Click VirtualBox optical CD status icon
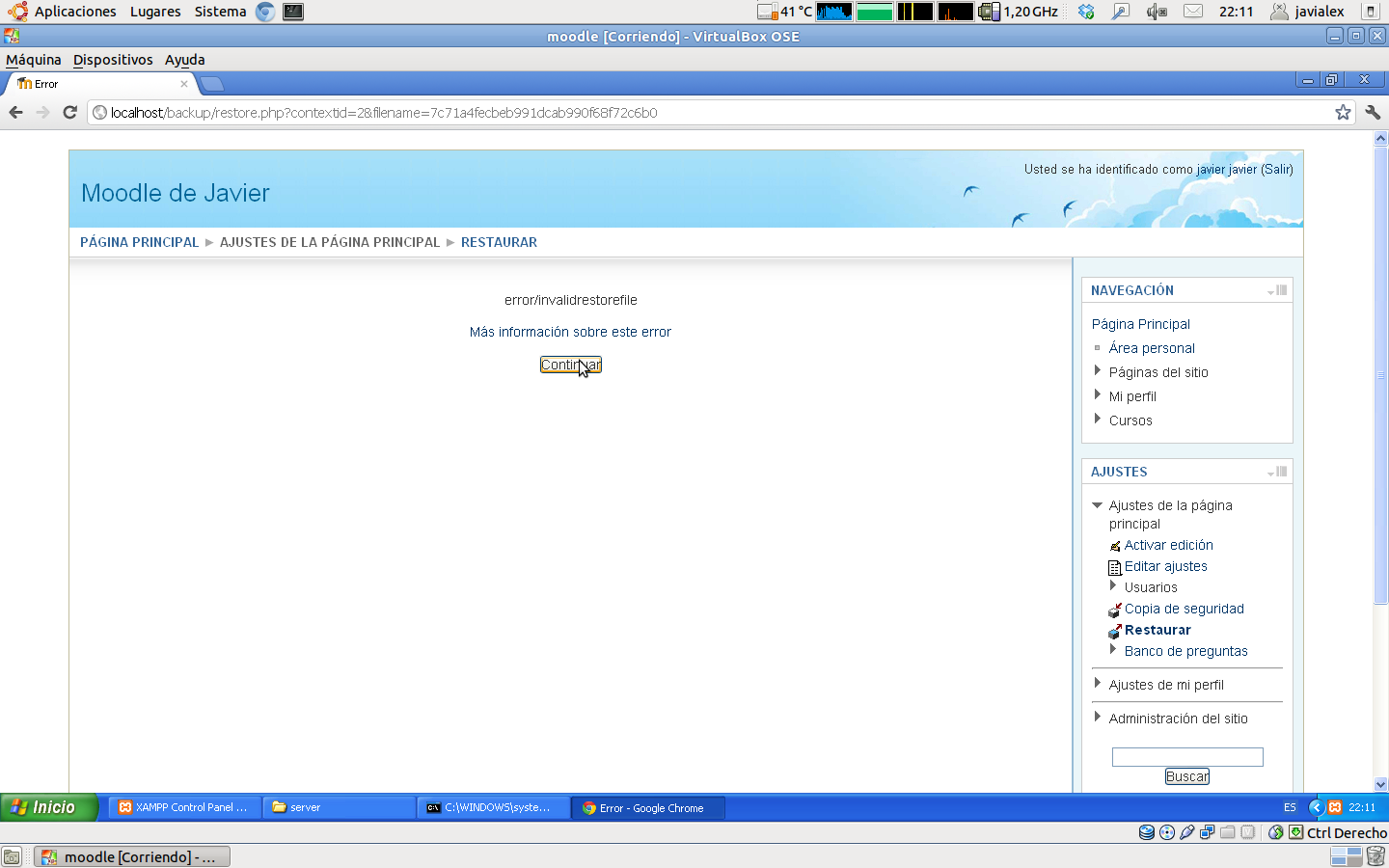Viewport: 1389px width, 868px height. (1167, 832)
